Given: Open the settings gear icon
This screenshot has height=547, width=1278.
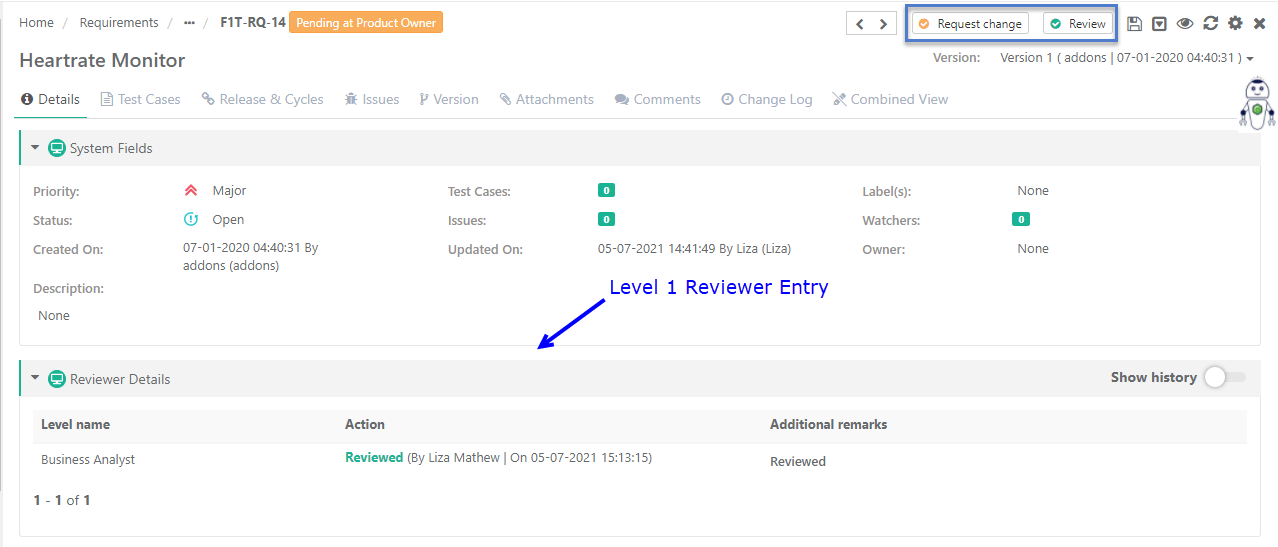Looking at the screenshot, I should tap(1236, 24).
